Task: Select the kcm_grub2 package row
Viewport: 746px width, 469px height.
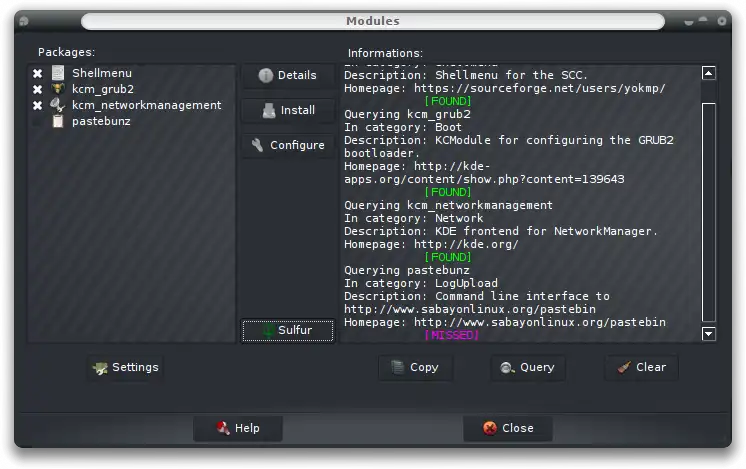Action: [x=131, y=89]
